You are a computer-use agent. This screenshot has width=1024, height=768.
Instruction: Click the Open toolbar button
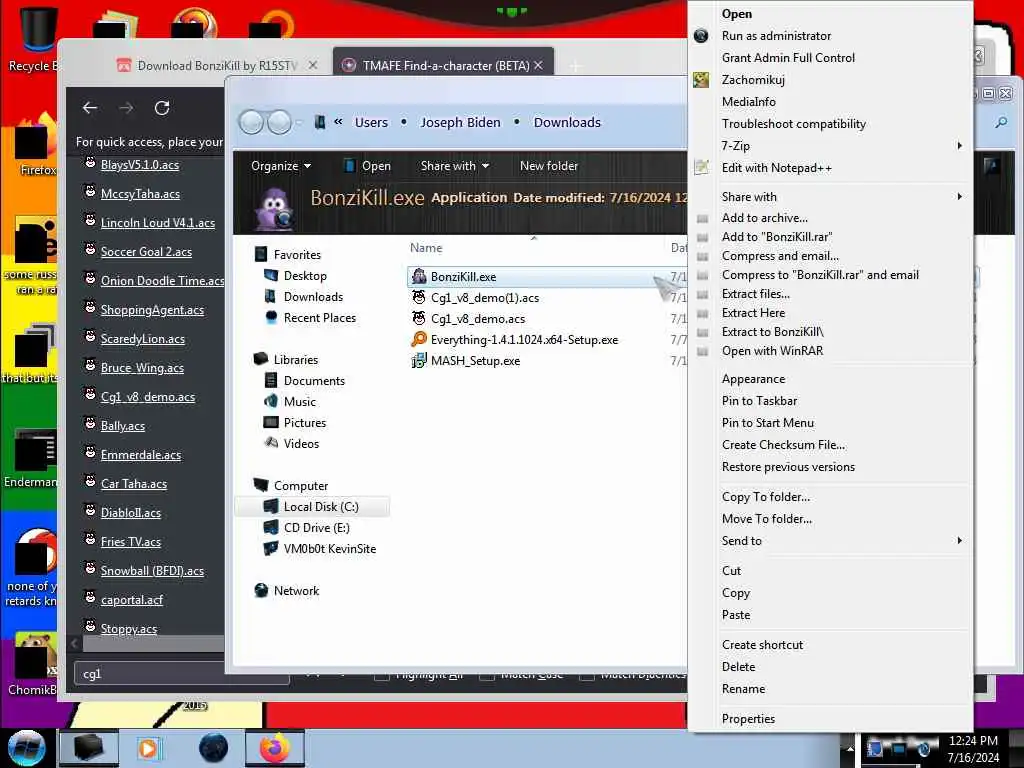pyautogui.click(x=367, y=166)
